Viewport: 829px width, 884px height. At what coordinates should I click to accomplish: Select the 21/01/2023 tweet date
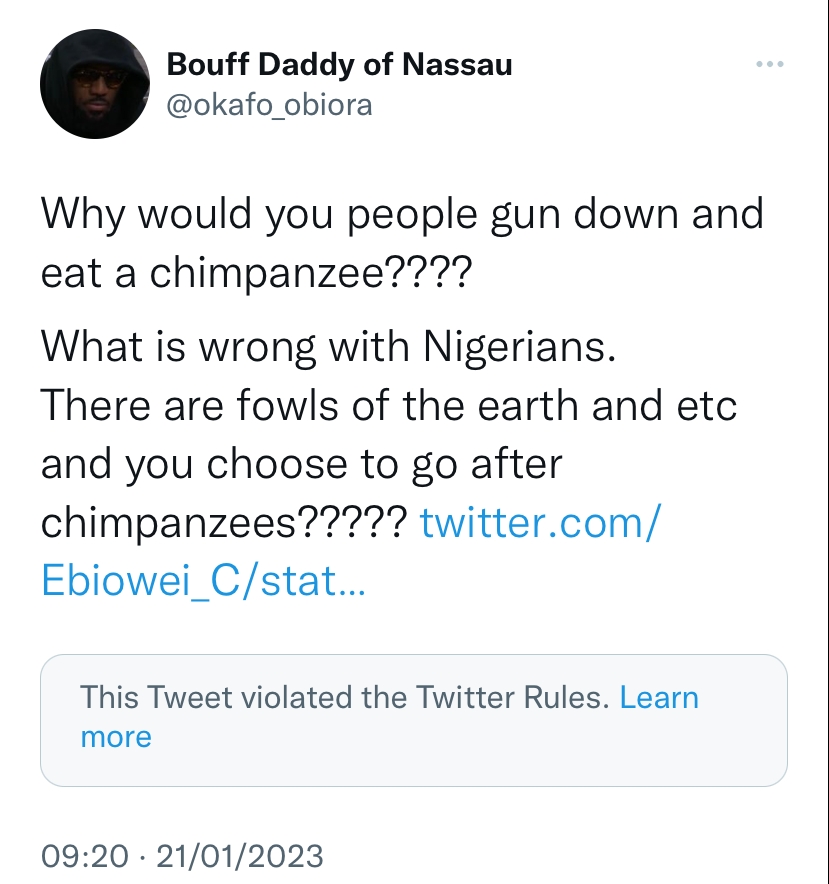pos(240,856)
